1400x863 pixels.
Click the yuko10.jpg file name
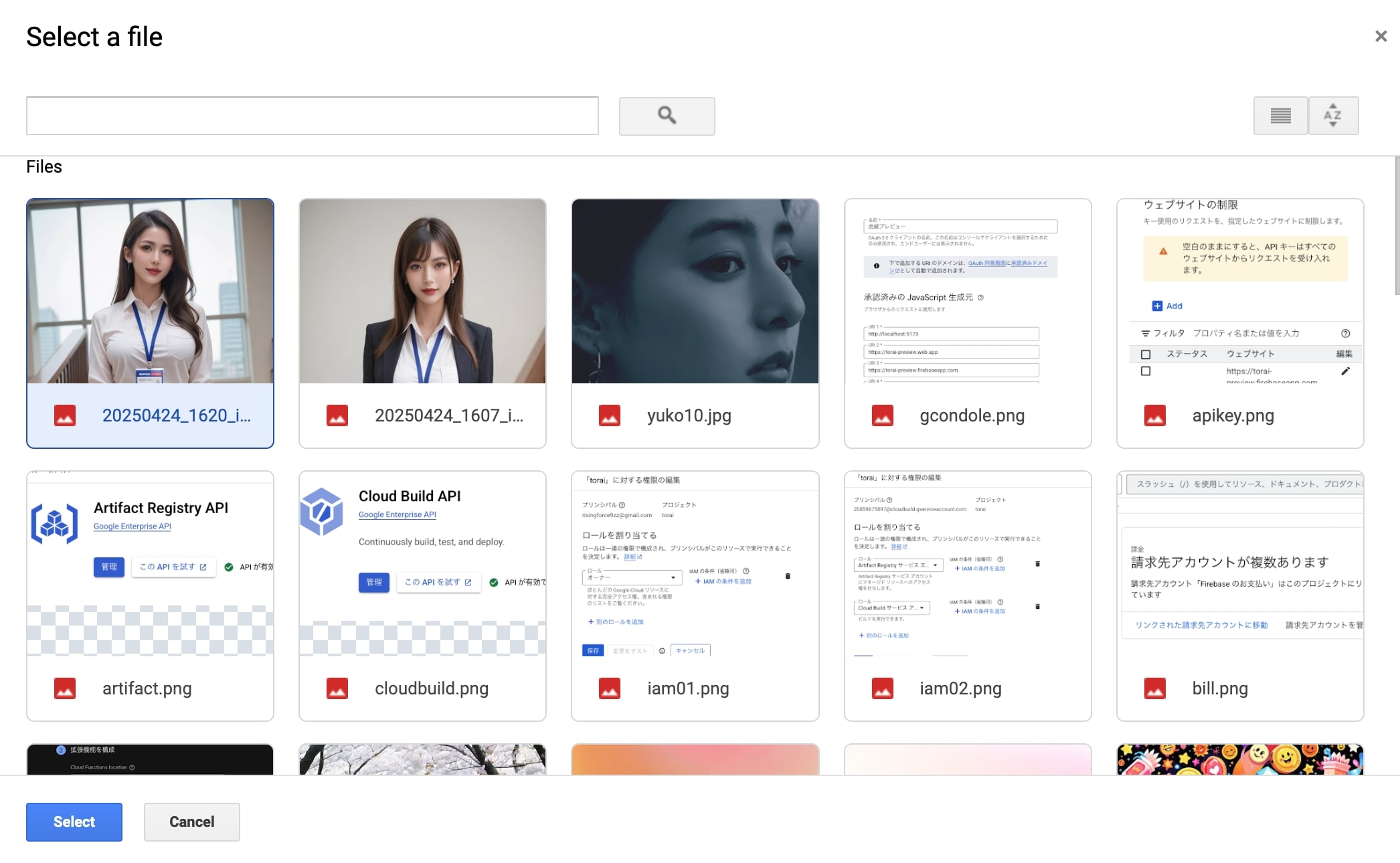coord(689,416)
